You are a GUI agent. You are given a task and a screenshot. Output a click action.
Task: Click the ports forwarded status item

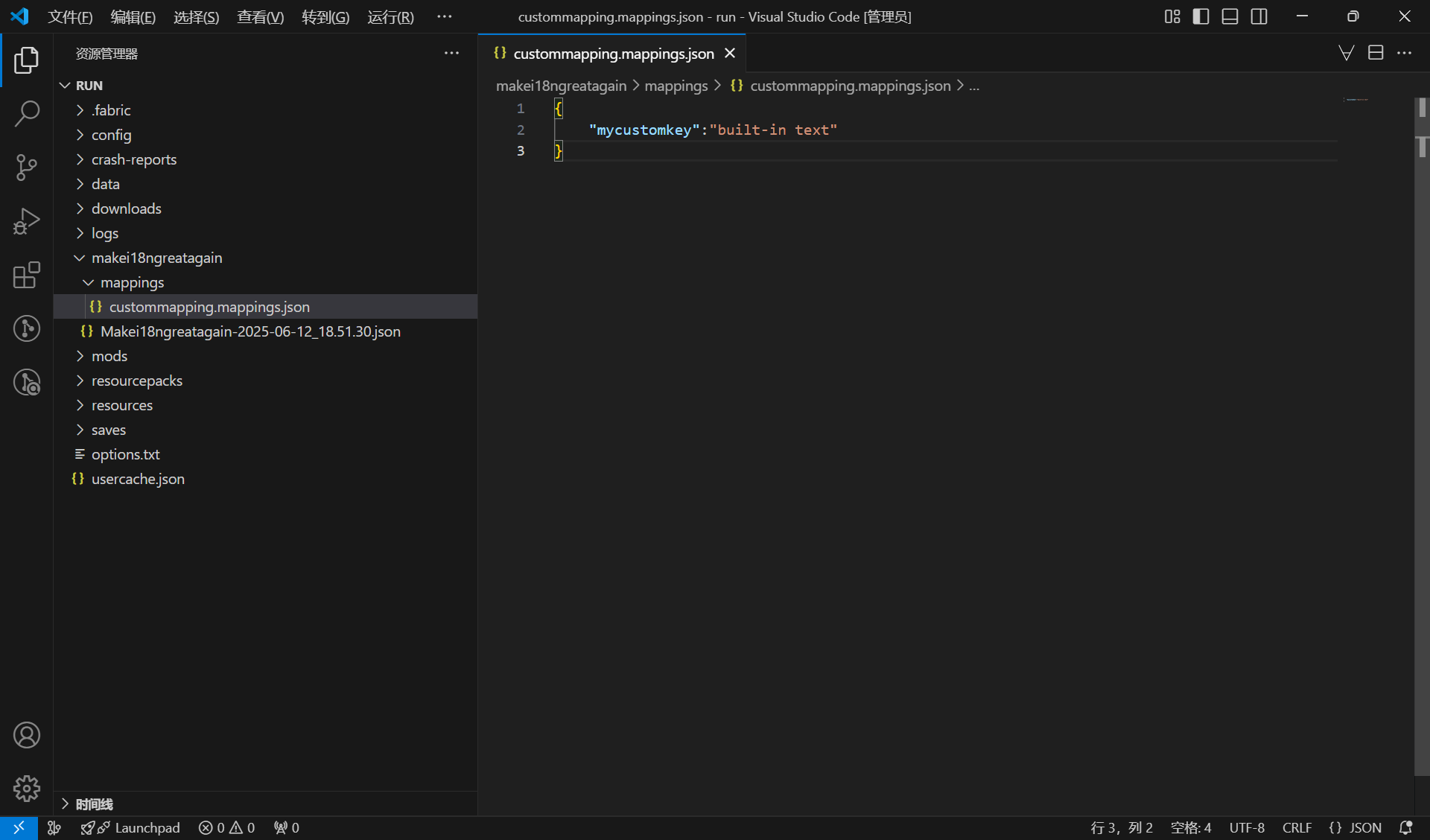click(x=287, y=828)
